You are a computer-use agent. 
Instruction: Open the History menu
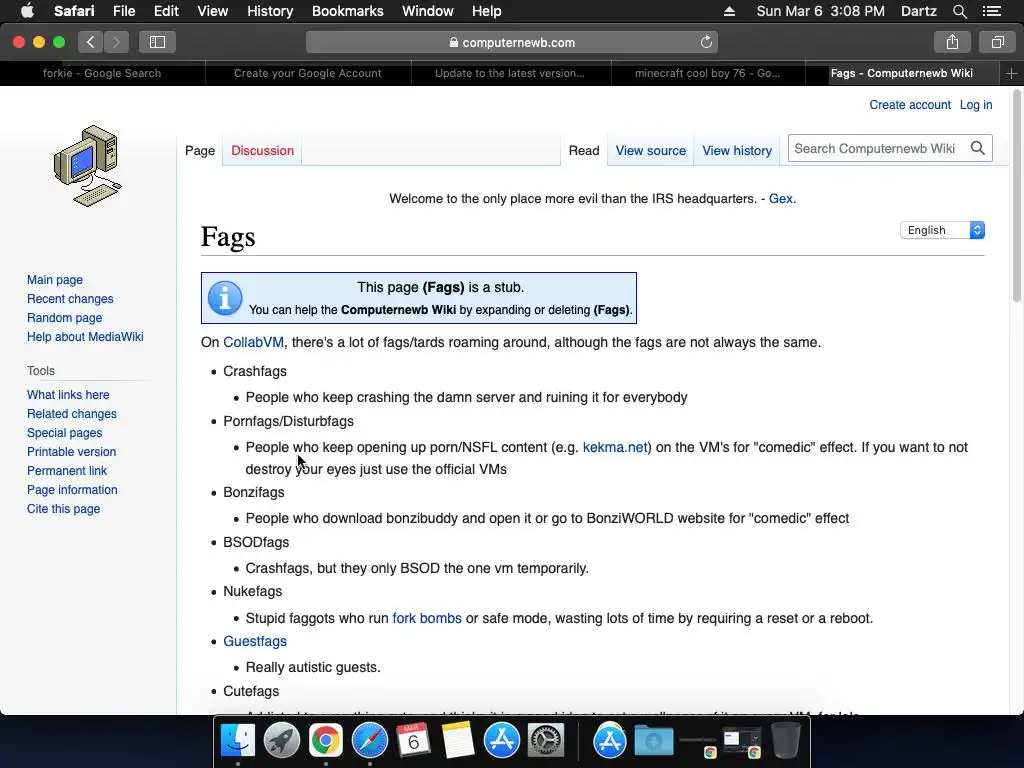pyautogui.click(x=270, y=11)
